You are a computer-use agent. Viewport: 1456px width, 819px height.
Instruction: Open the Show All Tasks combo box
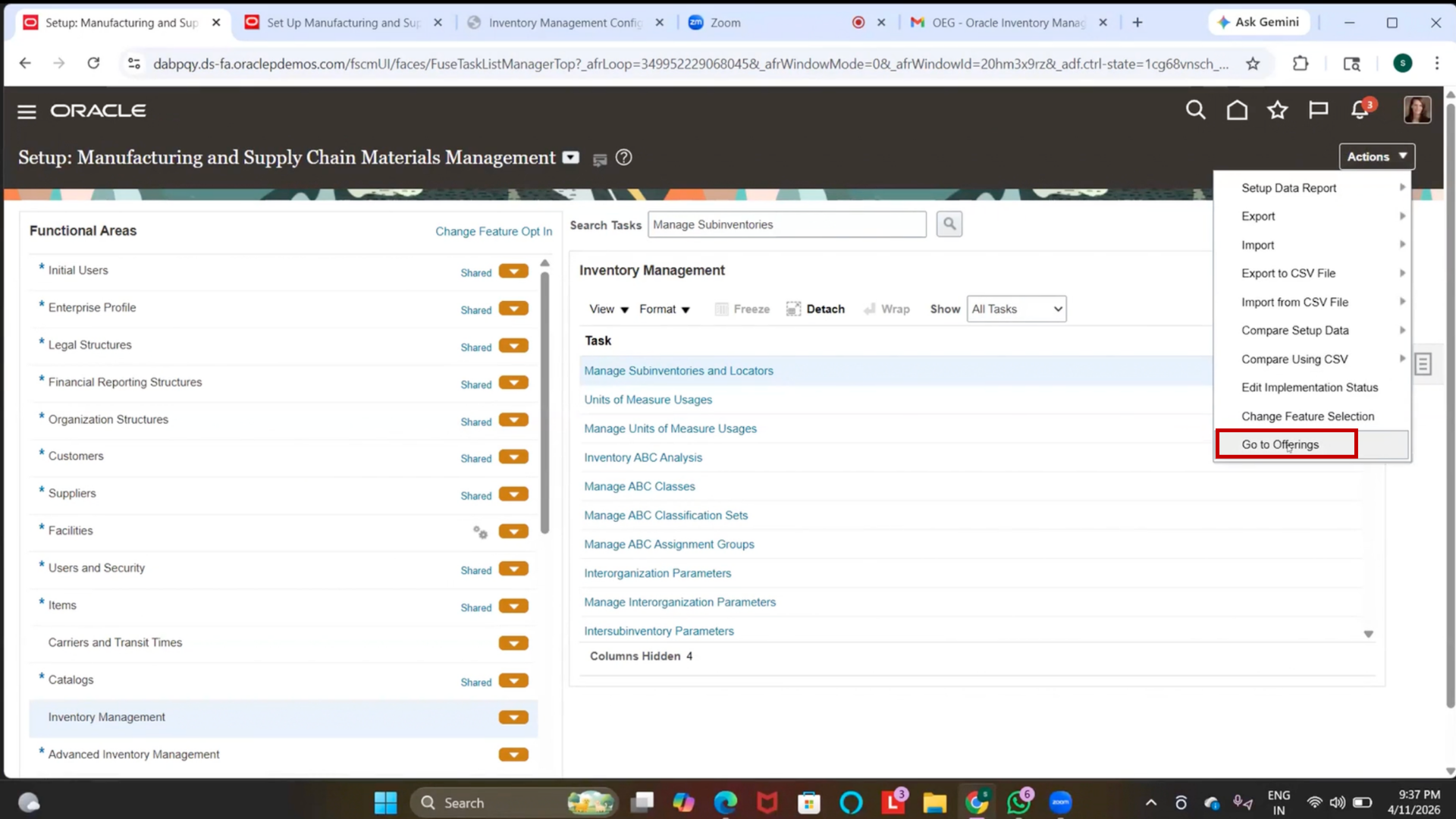(1016, 309)
